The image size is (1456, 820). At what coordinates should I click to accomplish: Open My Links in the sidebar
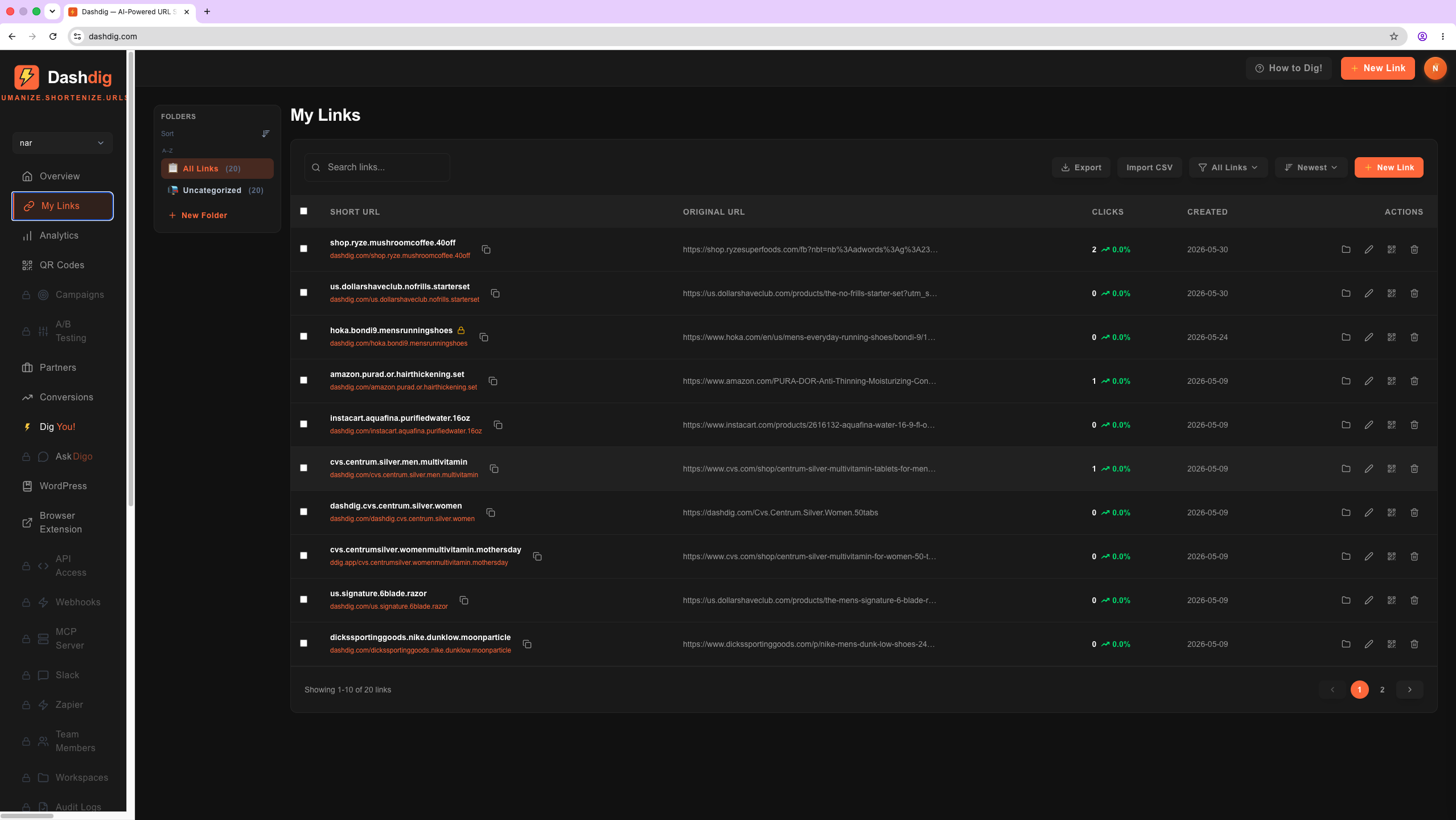pos(63,206)
